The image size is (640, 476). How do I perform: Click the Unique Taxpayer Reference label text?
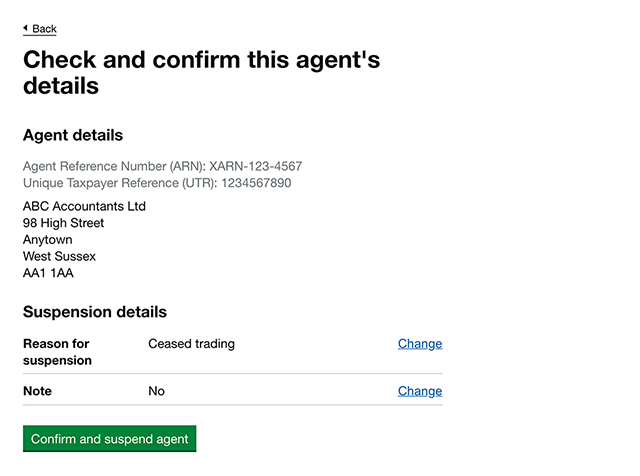(x=116, y=183)
